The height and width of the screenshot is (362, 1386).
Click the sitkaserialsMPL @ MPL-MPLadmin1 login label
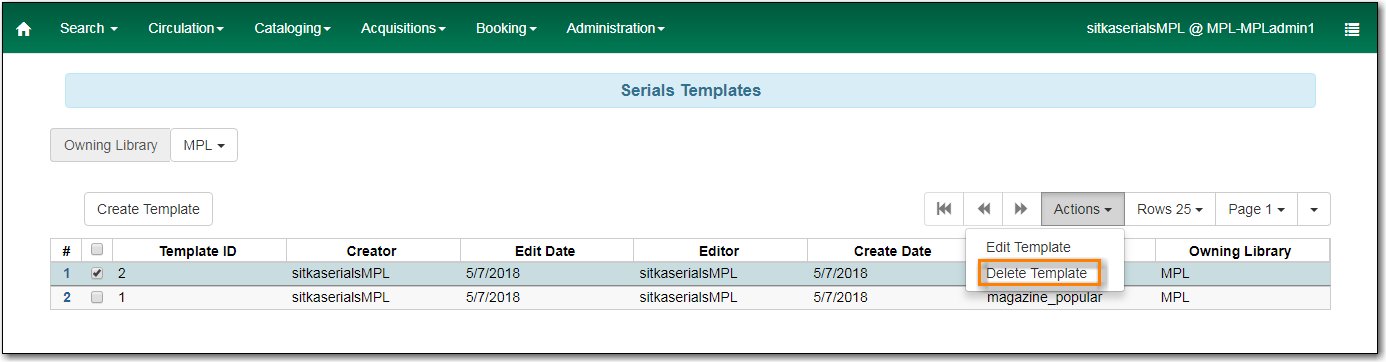tap(1200, 29)
